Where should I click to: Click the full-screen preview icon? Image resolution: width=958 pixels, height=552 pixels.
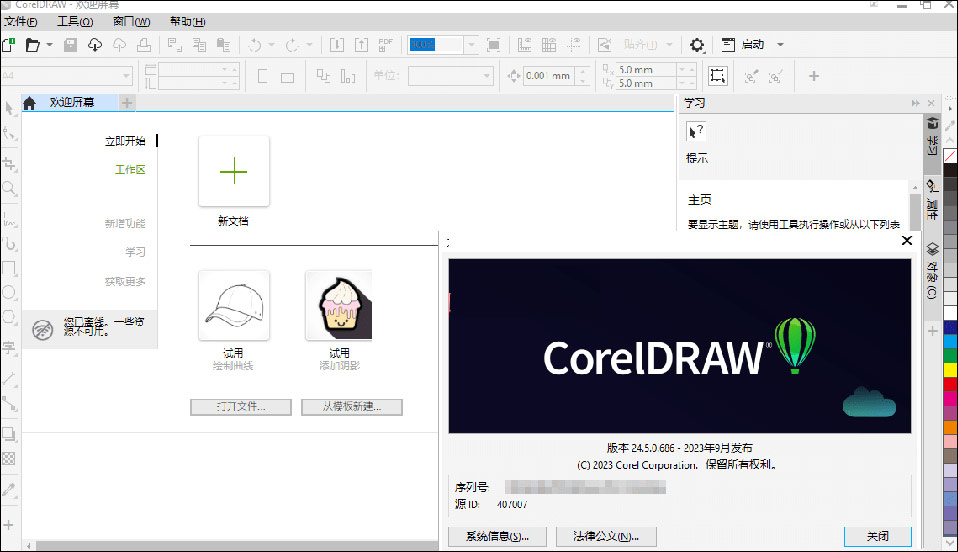coord(493,45)
